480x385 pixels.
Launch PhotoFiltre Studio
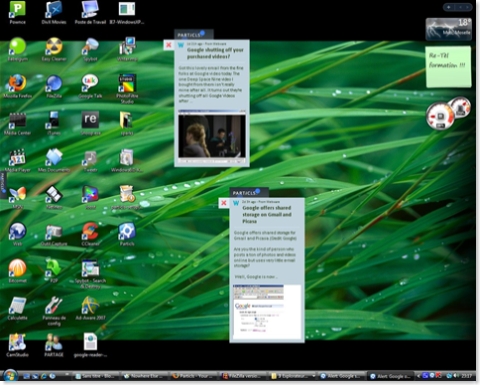(x=127, y=88)
